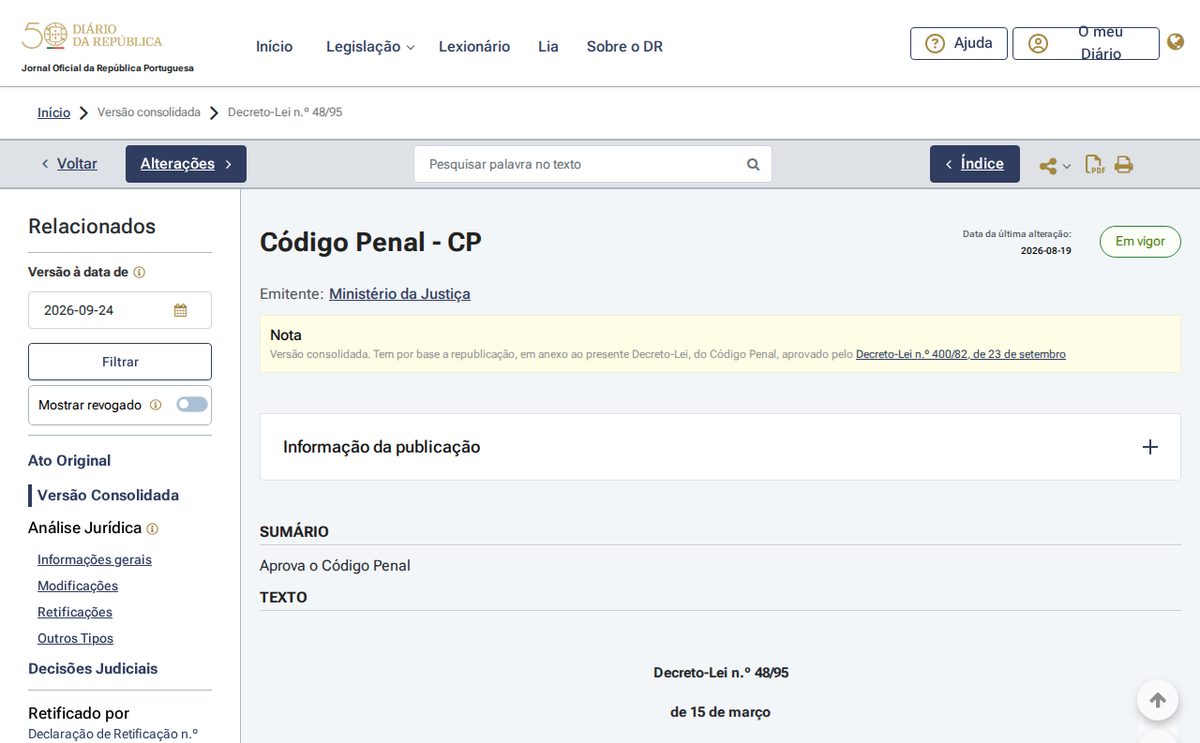Open the Início menu item
This screenshot has height=743, width=1200.
point(274,46)
